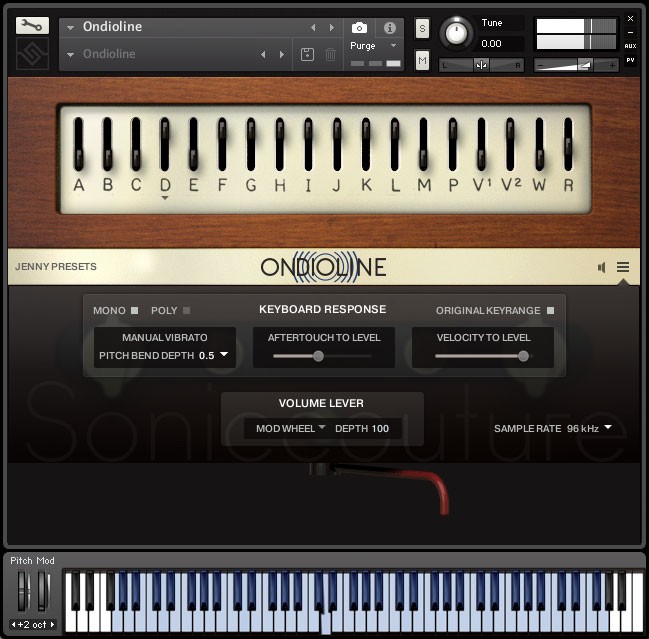Flip tone switch V2
Image resolution: width=649 pixels, height=639 pixels.
tap(510, 144)
